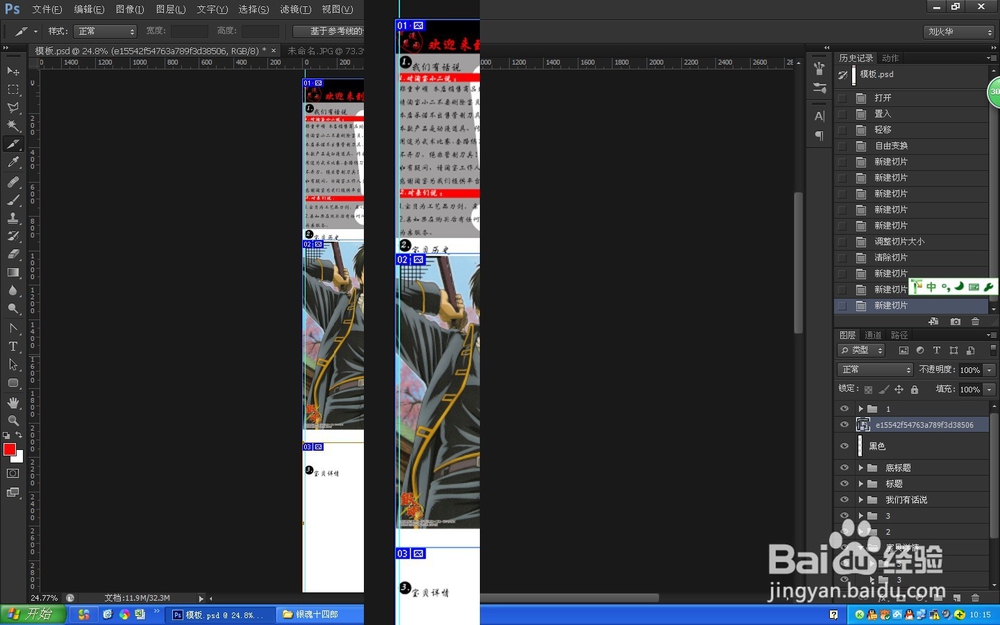Open the 刘火华 workspace dropdown

tap(959, 31)
